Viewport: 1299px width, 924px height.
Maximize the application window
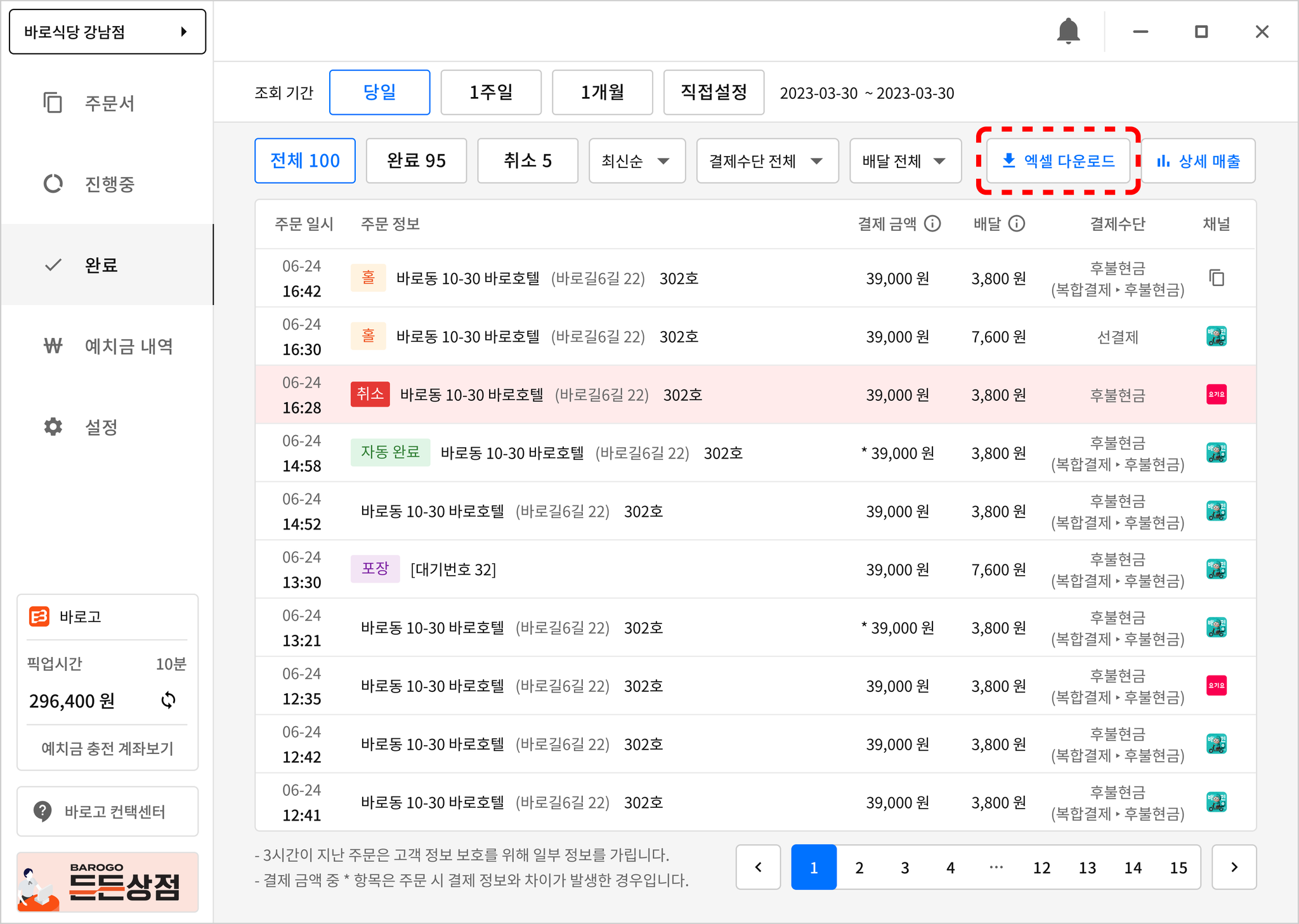coord(1201,31)
